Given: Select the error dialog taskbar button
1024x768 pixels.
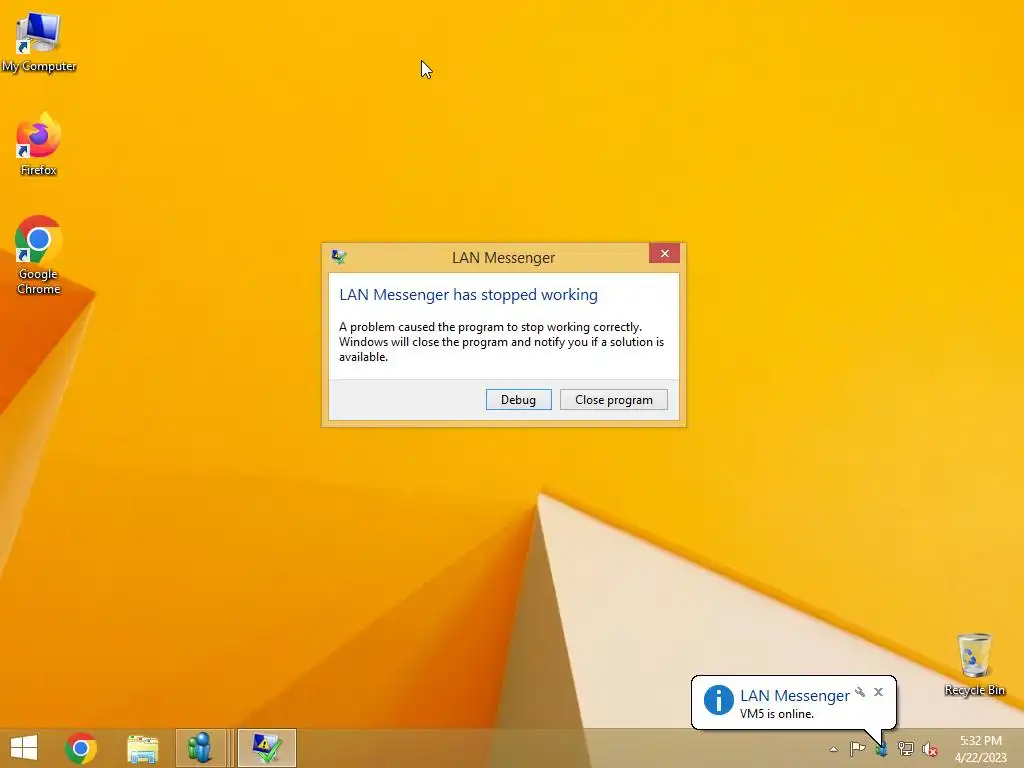Looking at the screenshot, I should [x=267, y=748].
